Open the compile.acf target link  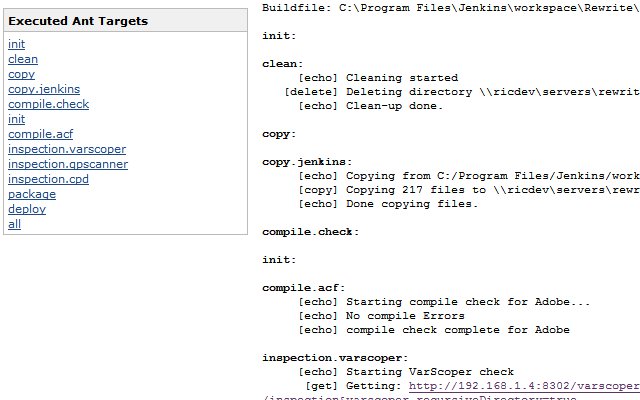point(40,134)
